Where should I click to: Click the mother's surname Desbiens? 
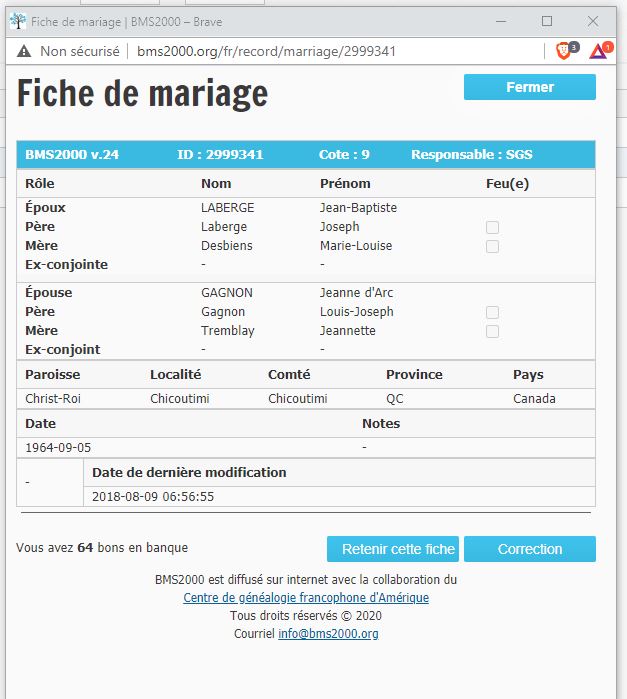tap(227, 246)
